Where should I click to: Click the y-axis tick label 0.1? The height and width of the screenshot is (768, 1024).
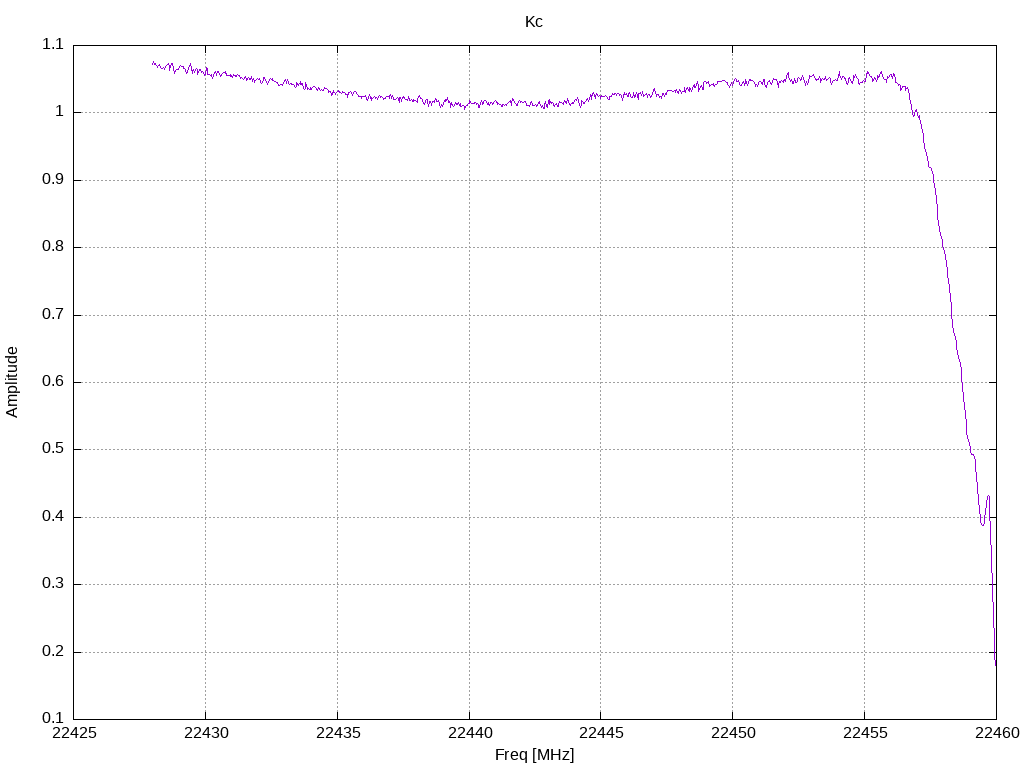(53, 718)
